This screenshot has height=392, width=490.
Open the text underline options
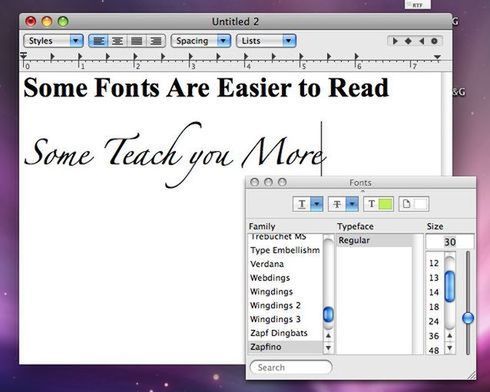307,204
